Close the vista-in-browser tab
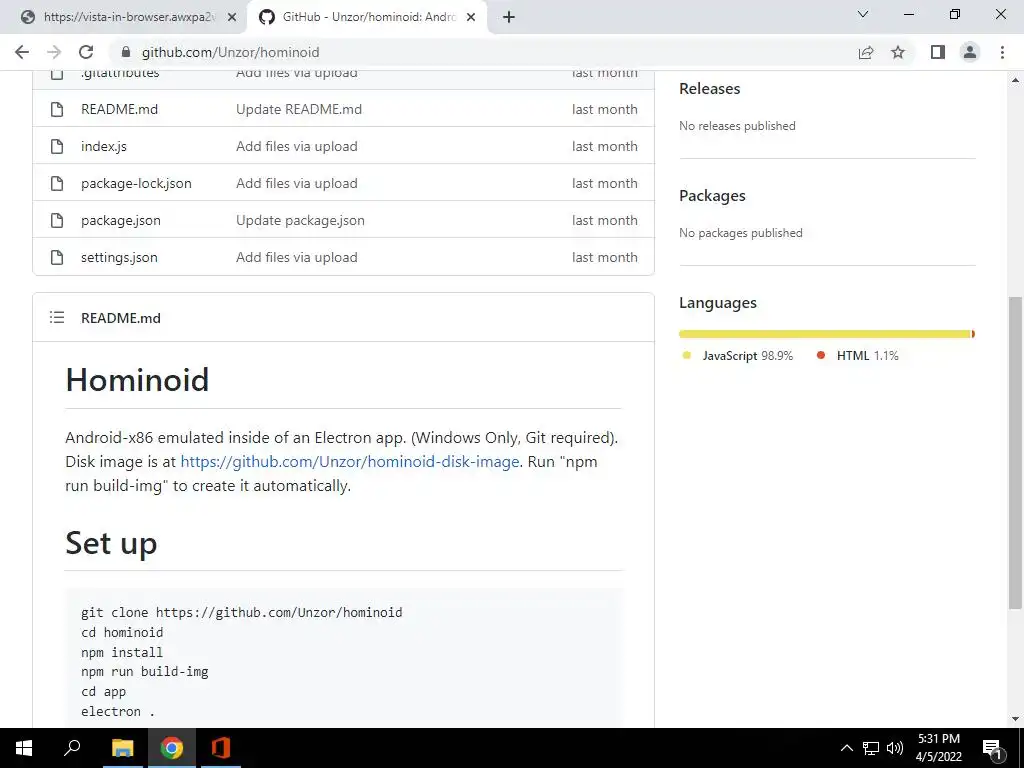This screenshot has height=768, width=1024. pyautogui.click(x=232, y=17)
